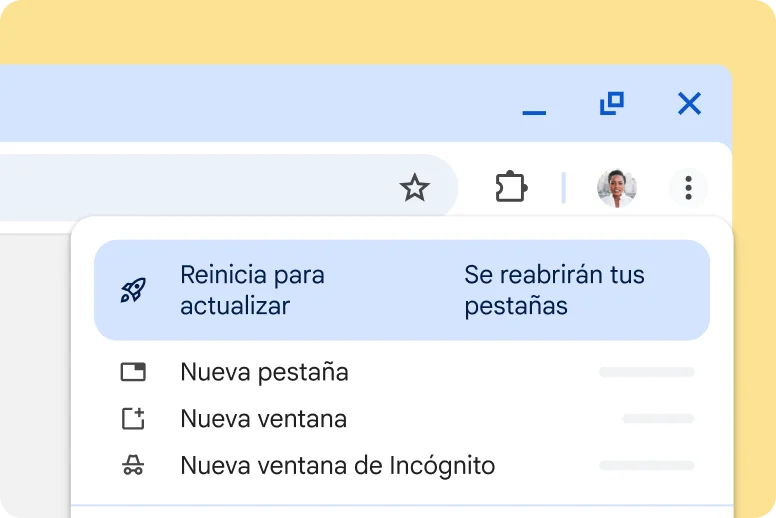This screenshot has width=776, height=518.
Task: Choose the Nueva pestaña menu entry
Action: click(264, 372)
